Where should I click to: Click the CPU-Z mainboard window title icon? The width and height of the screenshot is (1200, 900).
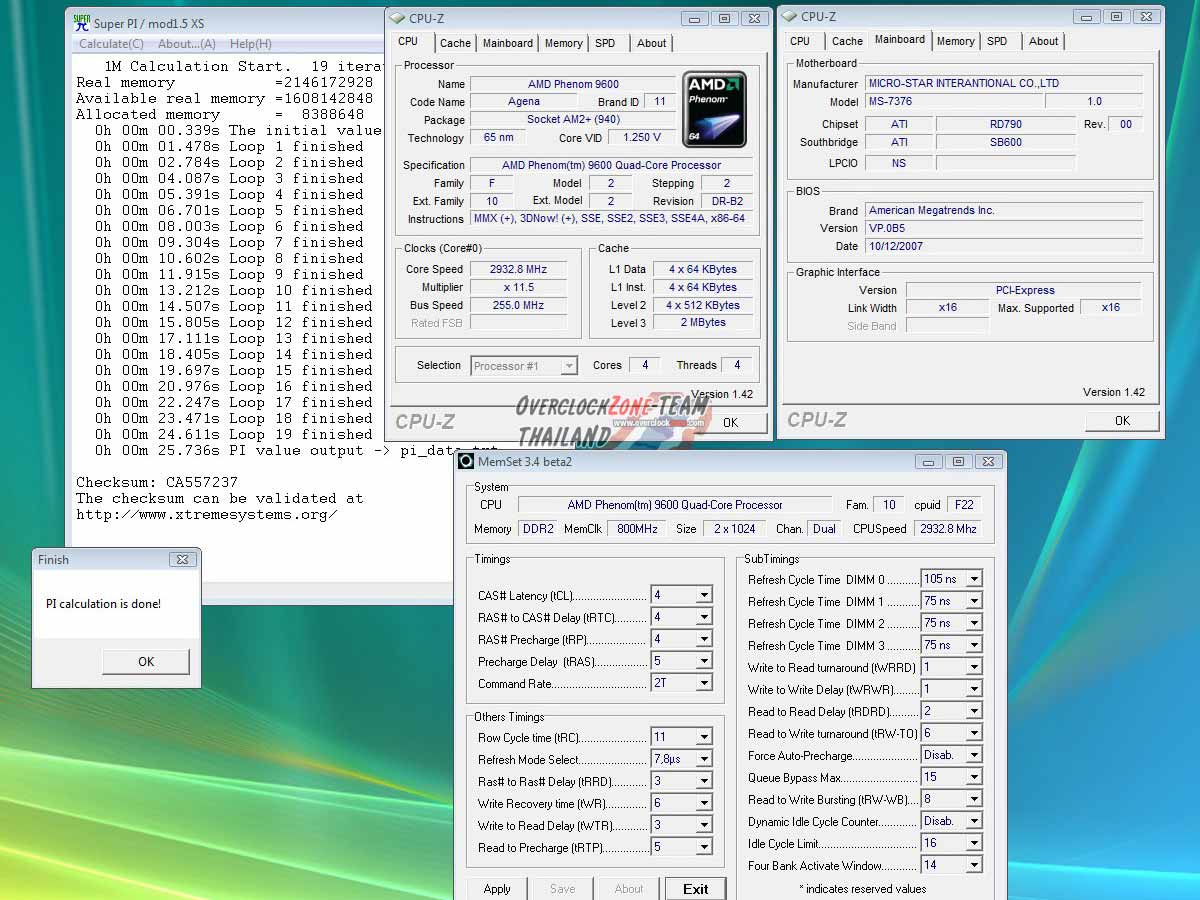tap(789, 16)
